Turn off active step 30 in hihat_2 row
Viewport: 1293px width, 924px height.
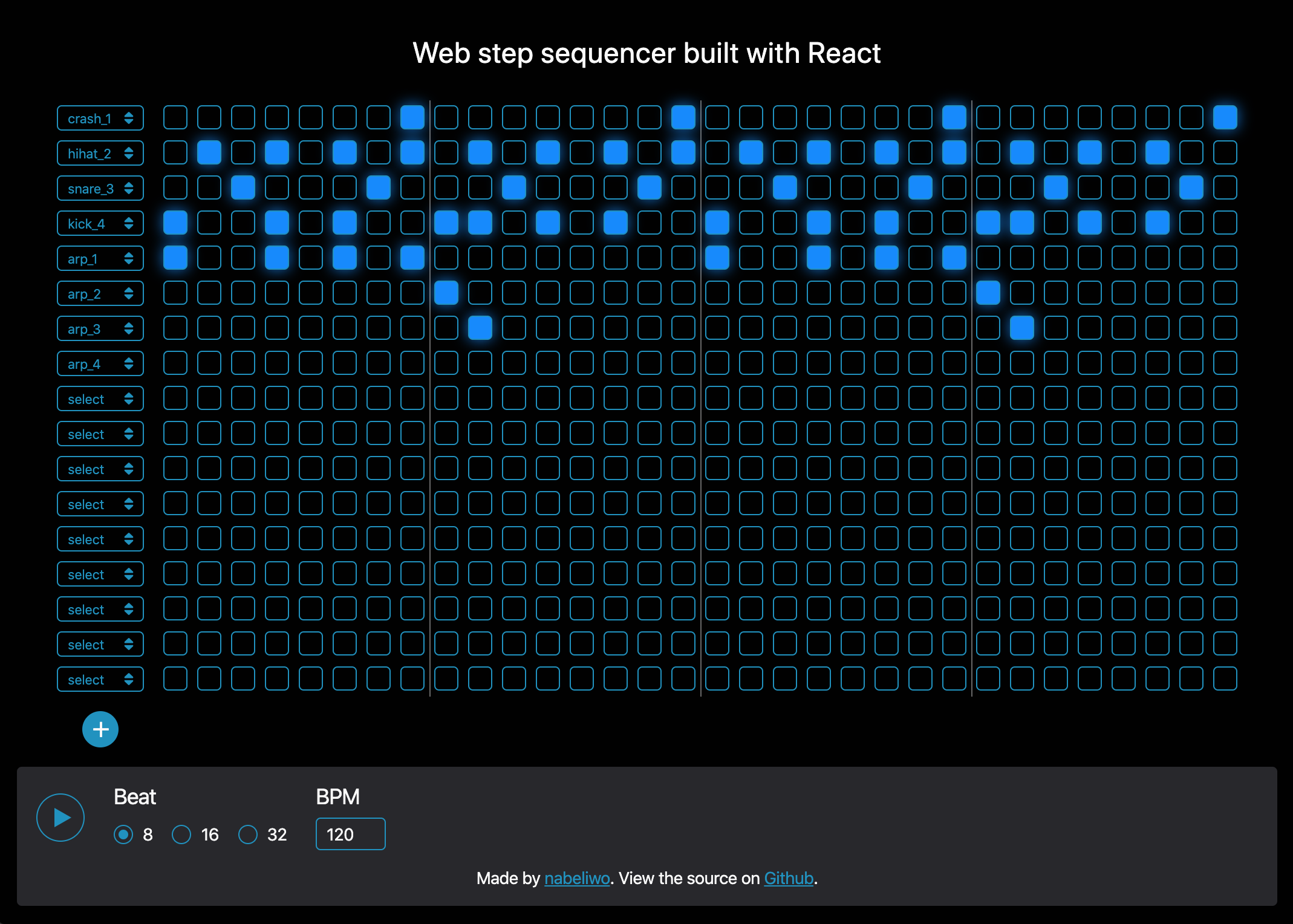tap(1158, 152)
